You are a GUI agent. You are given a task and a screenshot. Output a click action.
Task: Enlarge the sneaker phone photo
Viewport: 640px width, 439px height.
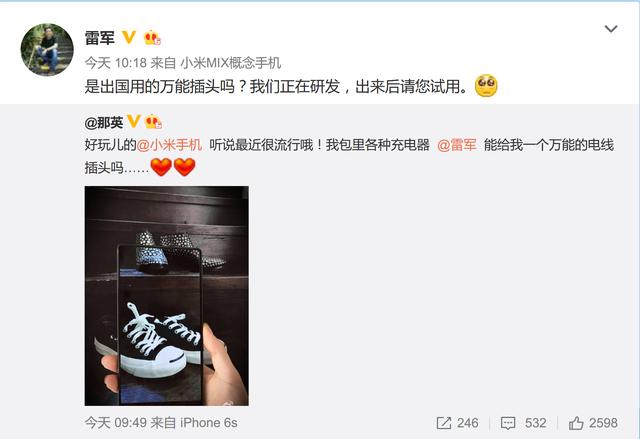tap(167, 296)
